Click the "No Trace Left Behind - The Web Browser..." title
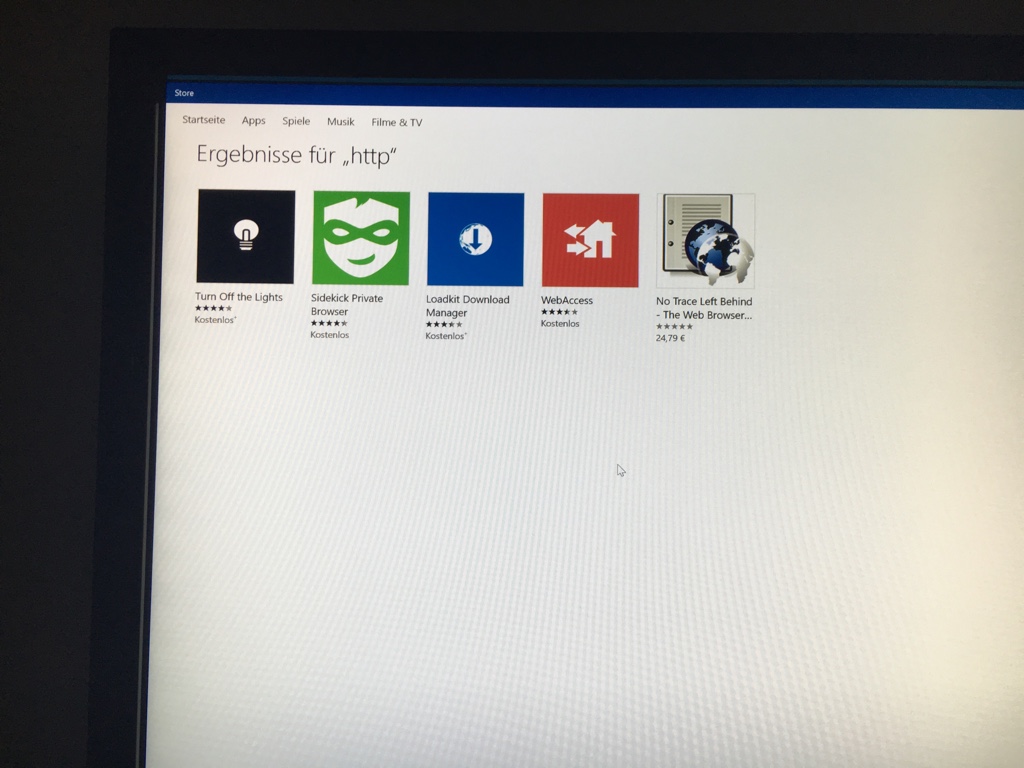1024x768 pixels. click(704, 308)
